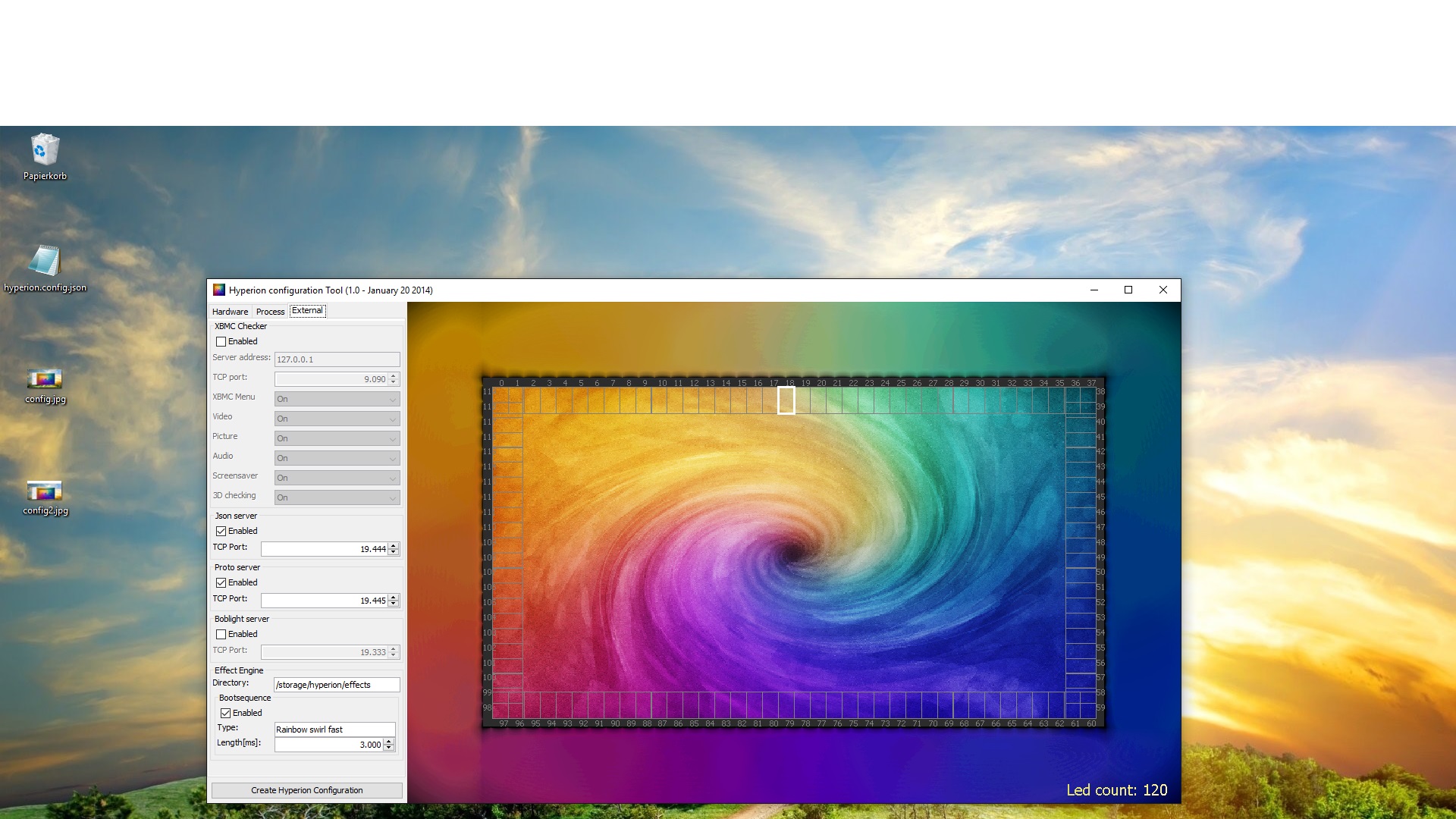Open the config.jpg desktop image icon
1456x819 pixels.
(x=45, y=379)
